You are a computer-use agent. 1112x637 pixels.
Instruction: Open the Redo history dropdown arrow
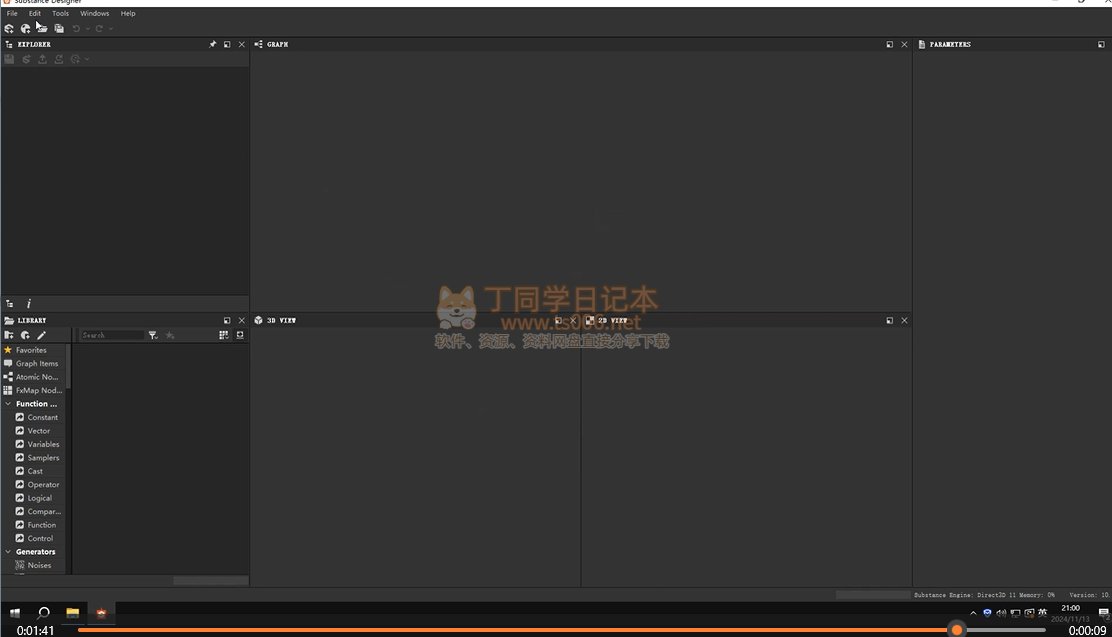(111, 29)
